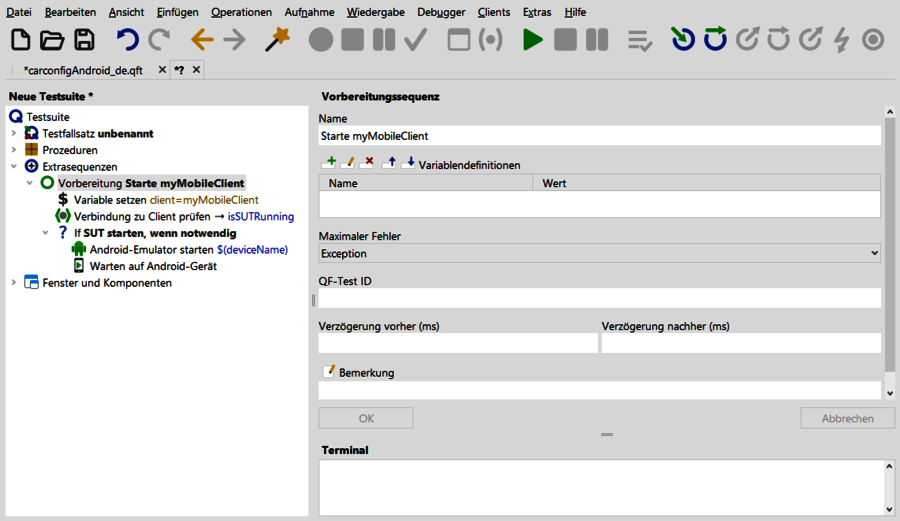Viewport: 900px width, 521px height.
Task: Add a new variable with green plus icon
Action: pyautogui.click(x=328, y=163)
